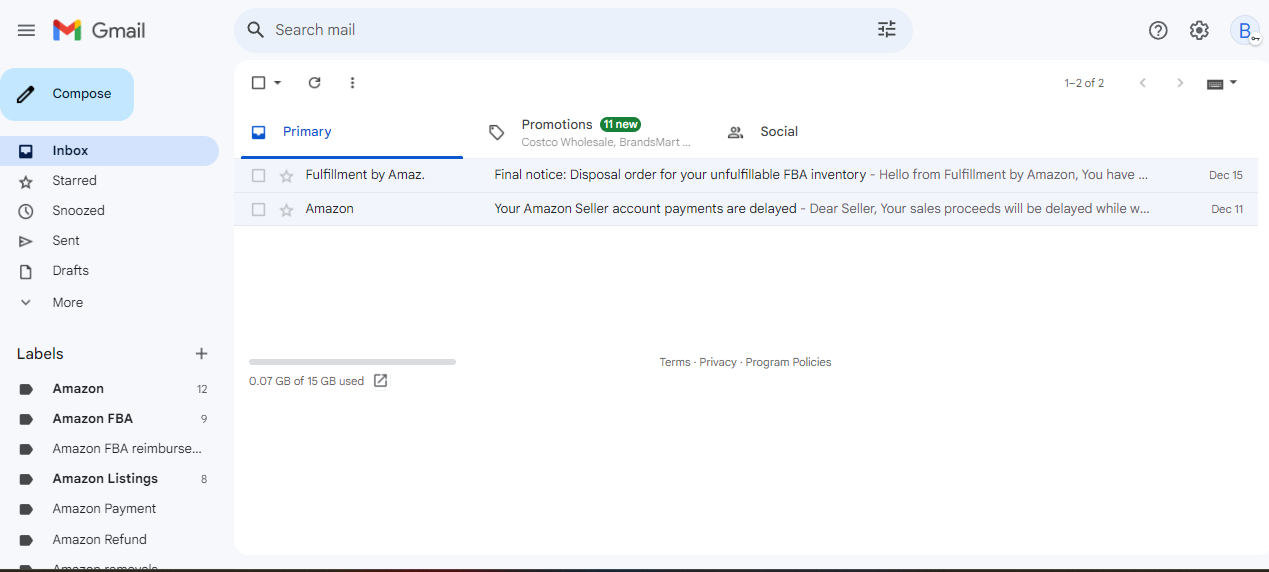The image size is (1269, 572).
Task: Go to older messages arrow
Action: 1180,83
